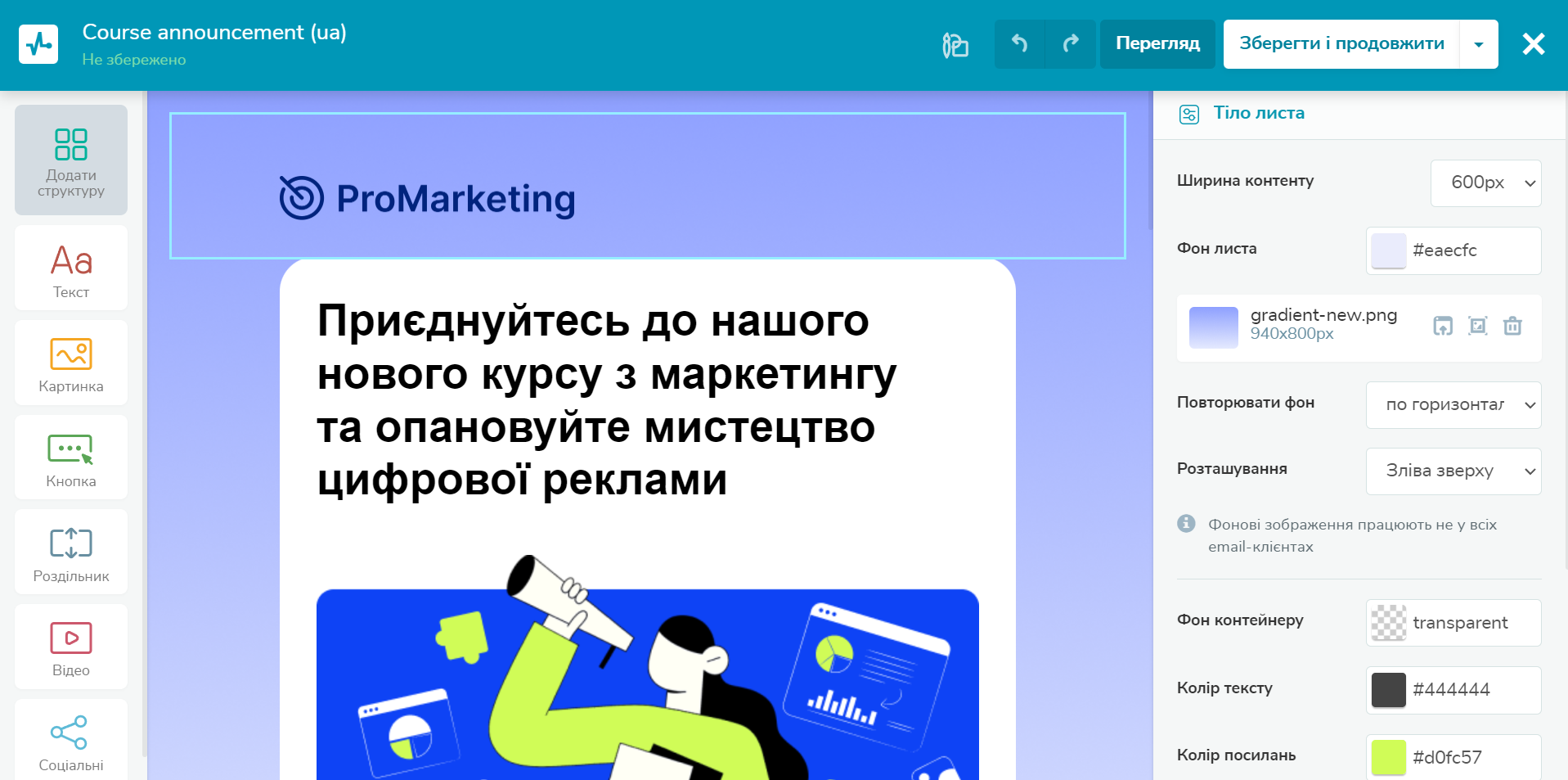This screenshot has height=780, width=1568.
Task: Open the Колір тексту color swatch
Action: pyautogui.click(x=1389, y=690)
